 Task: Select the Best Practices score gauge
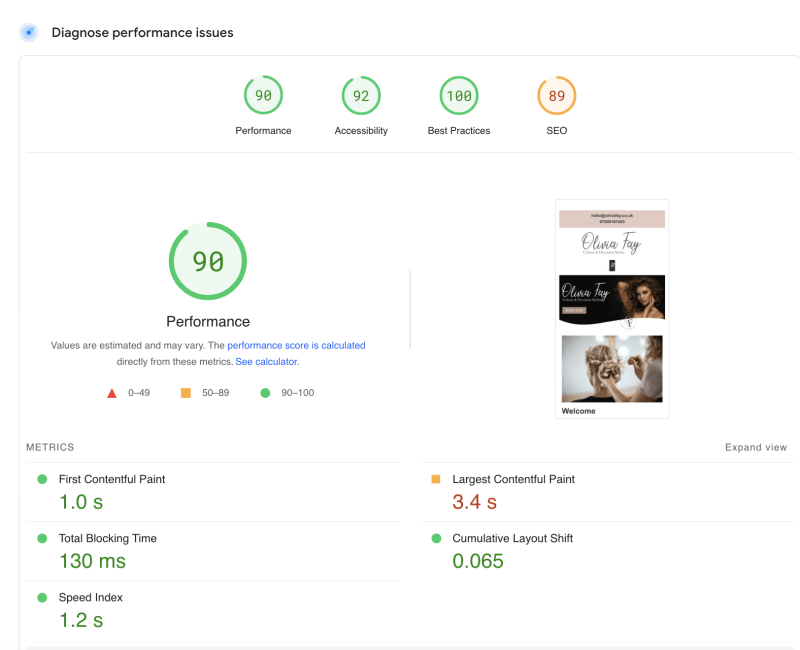tap(459, 96)
